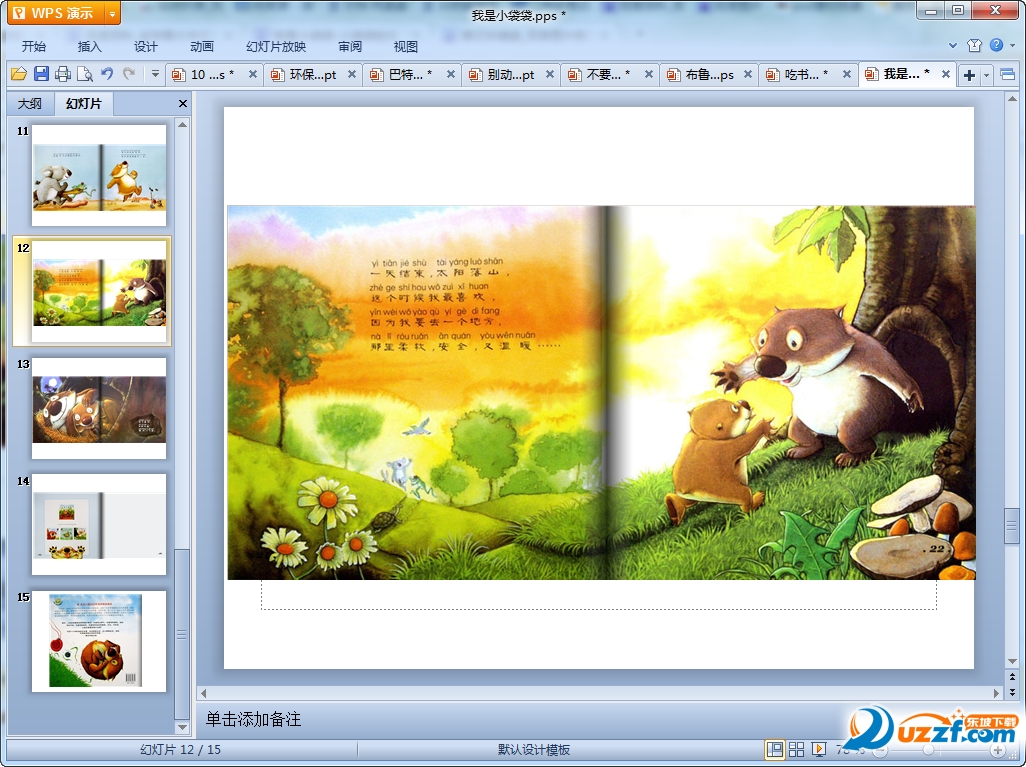This screenshot has height=767, width=1026.
Task: Select slide 15 thumbnail
Action: [x=99, y=641]
